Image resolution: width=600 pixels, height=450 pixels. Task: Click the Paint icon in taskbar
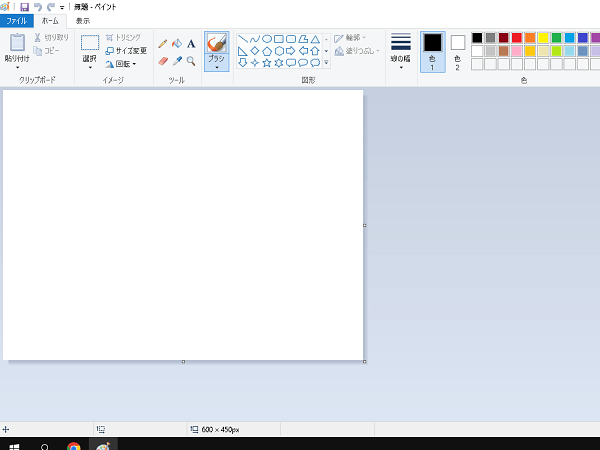point(103,445)
